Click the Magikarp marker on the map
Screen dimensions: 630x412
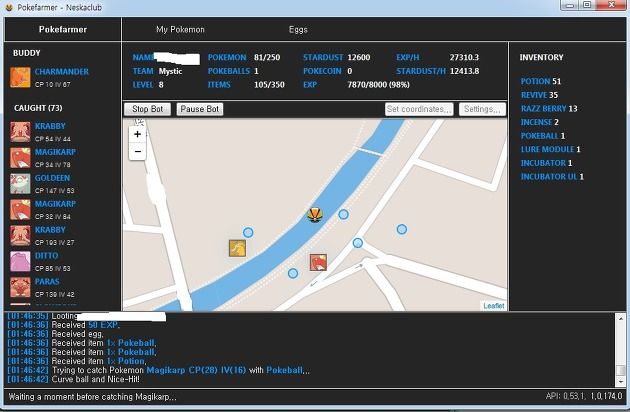[318, 262]
